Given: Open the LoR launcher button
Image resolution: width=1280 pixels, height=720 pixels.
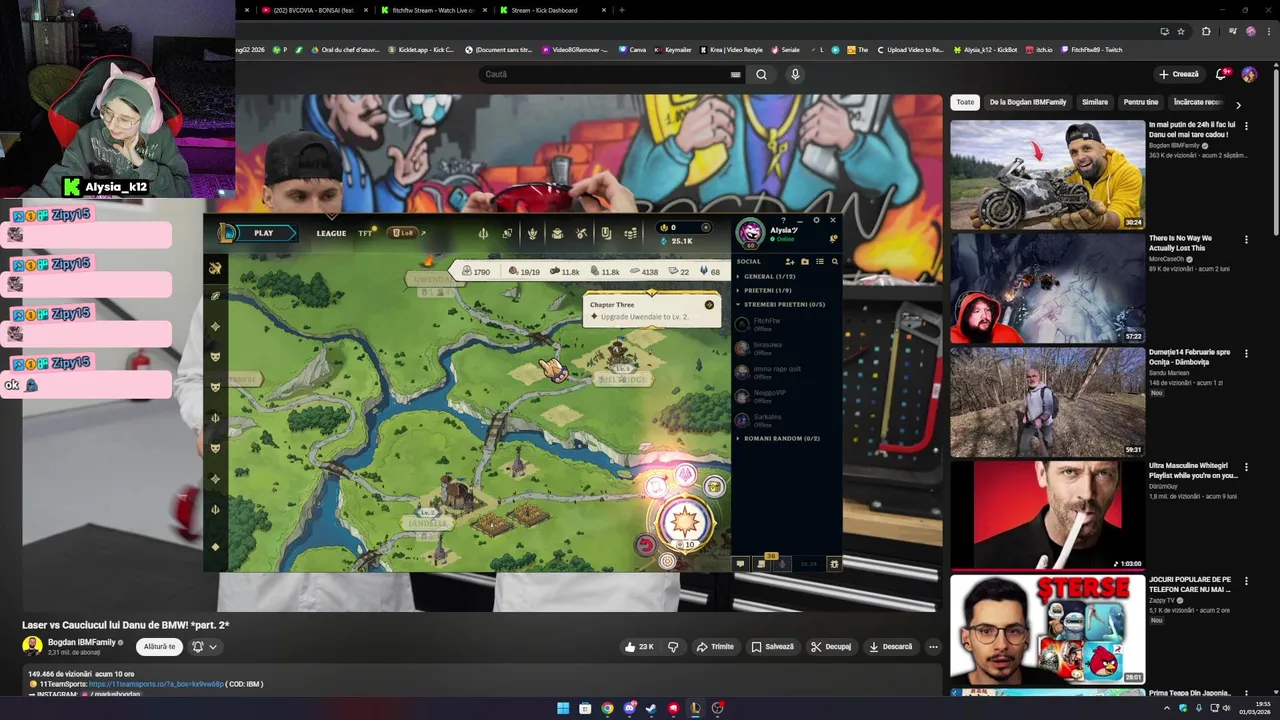Looking at the screenshot, I should 403,233.
